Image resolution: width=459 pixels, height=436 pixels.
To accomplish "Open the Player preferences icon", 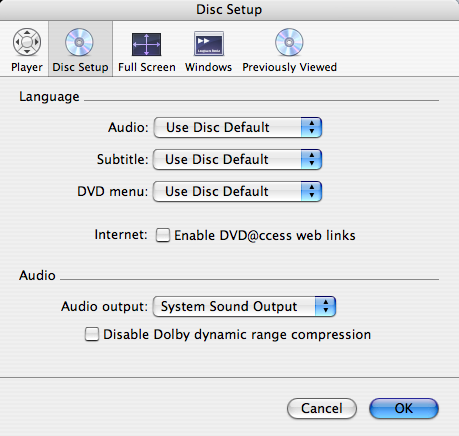I will pos(27,42).
